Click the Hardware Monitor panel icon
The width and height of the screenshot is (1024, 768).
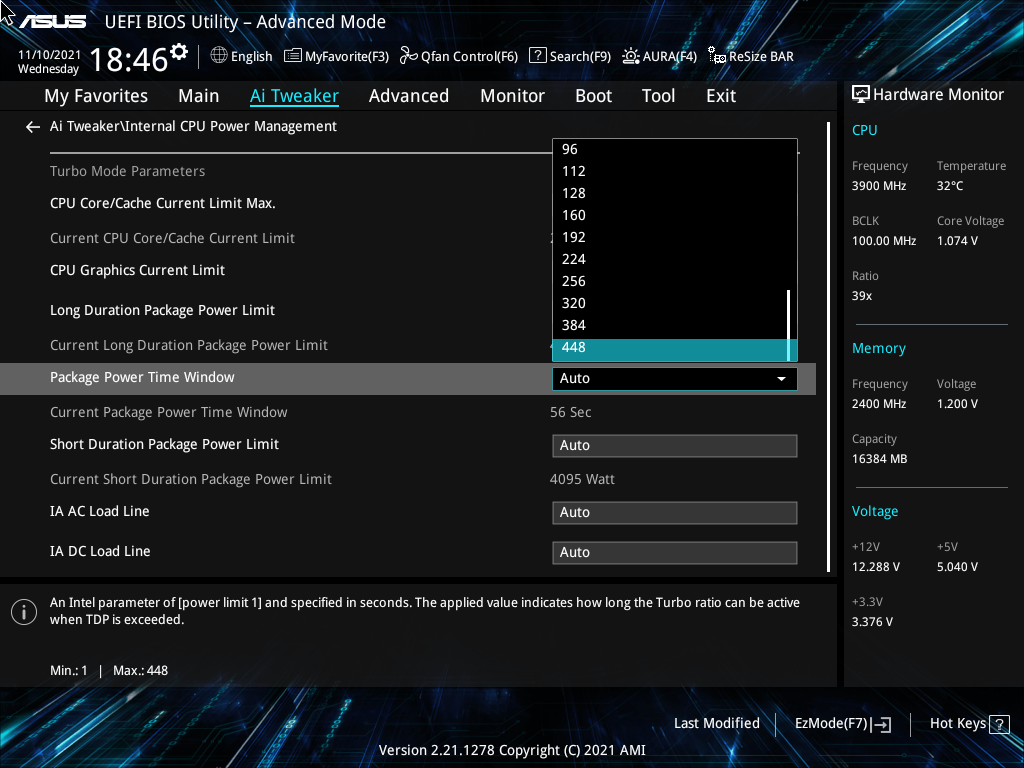pos(861,95)
